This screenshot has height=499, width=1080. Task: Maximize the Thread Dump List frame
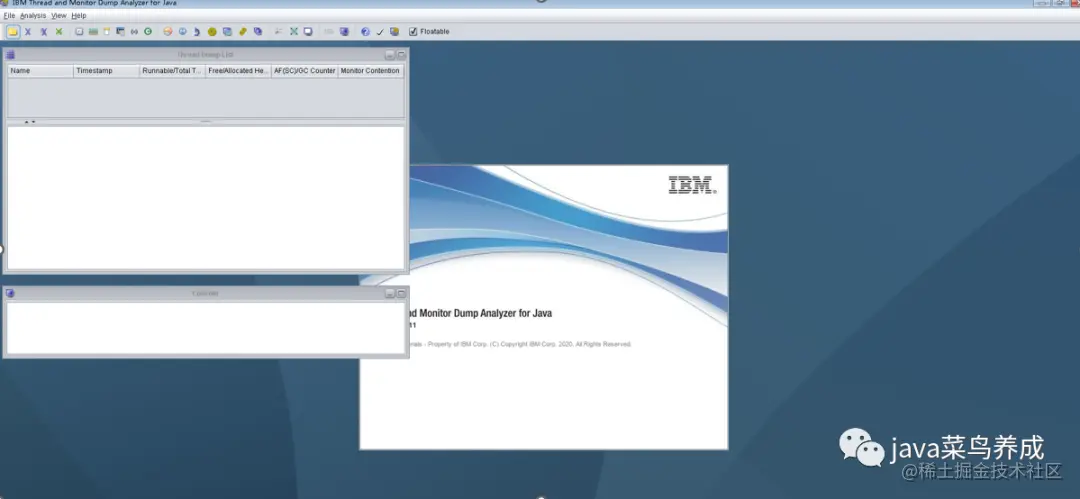pyautogui.click(x=401, y=54)
